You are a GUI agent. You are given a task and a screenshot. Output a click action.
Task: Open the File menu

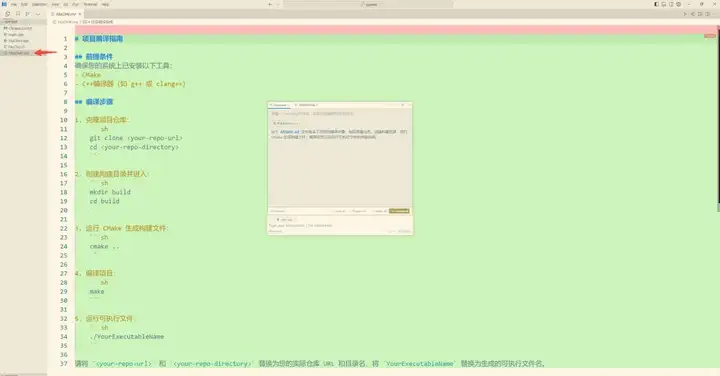(14, 5)
